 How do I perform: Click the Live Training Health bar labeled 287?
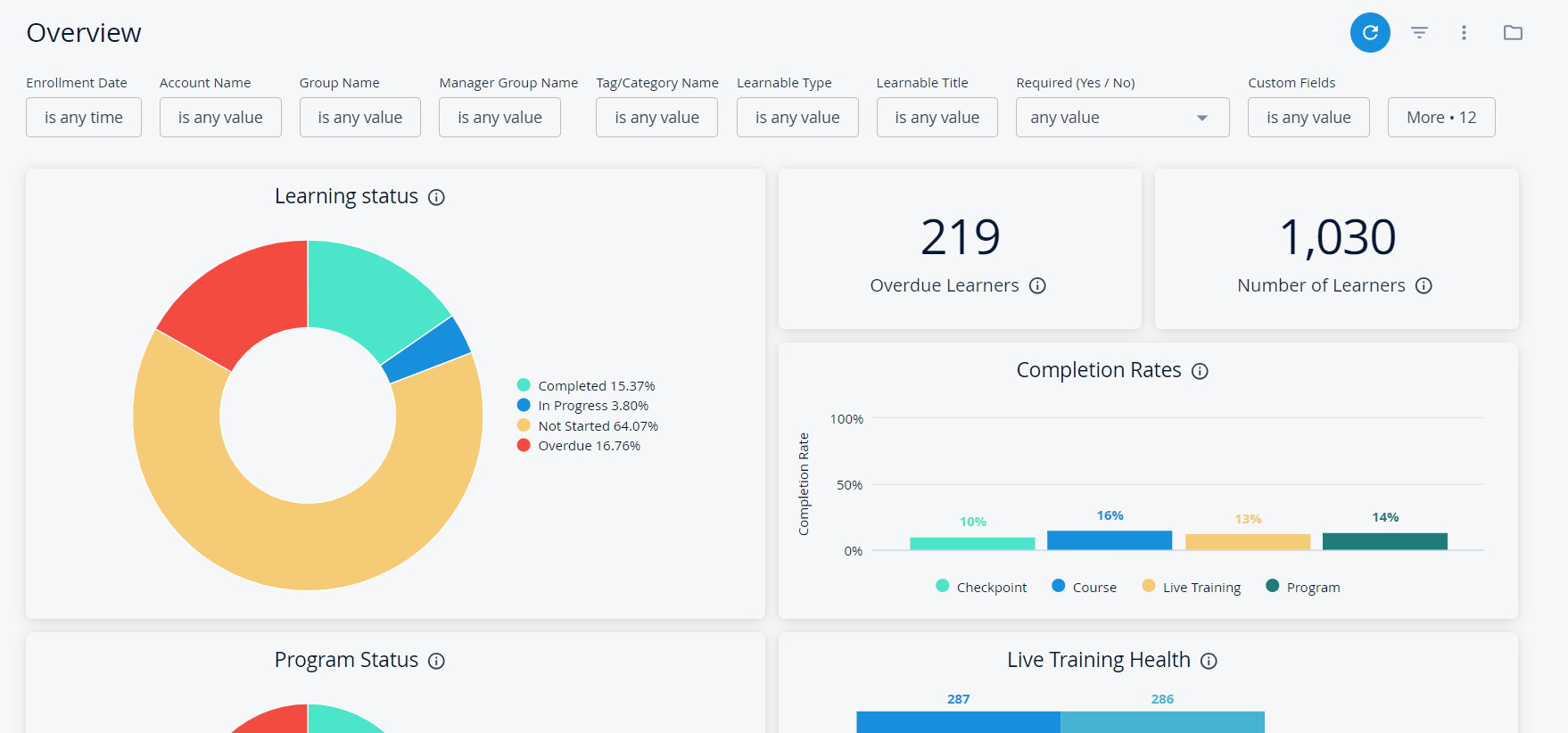[958, 722]
